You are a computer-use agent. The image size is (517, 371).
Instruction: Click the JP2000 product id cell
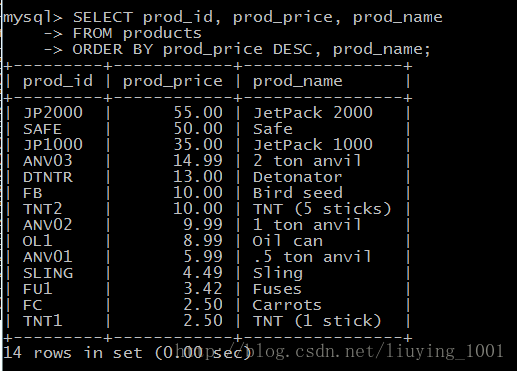click(x=53, y=113)
